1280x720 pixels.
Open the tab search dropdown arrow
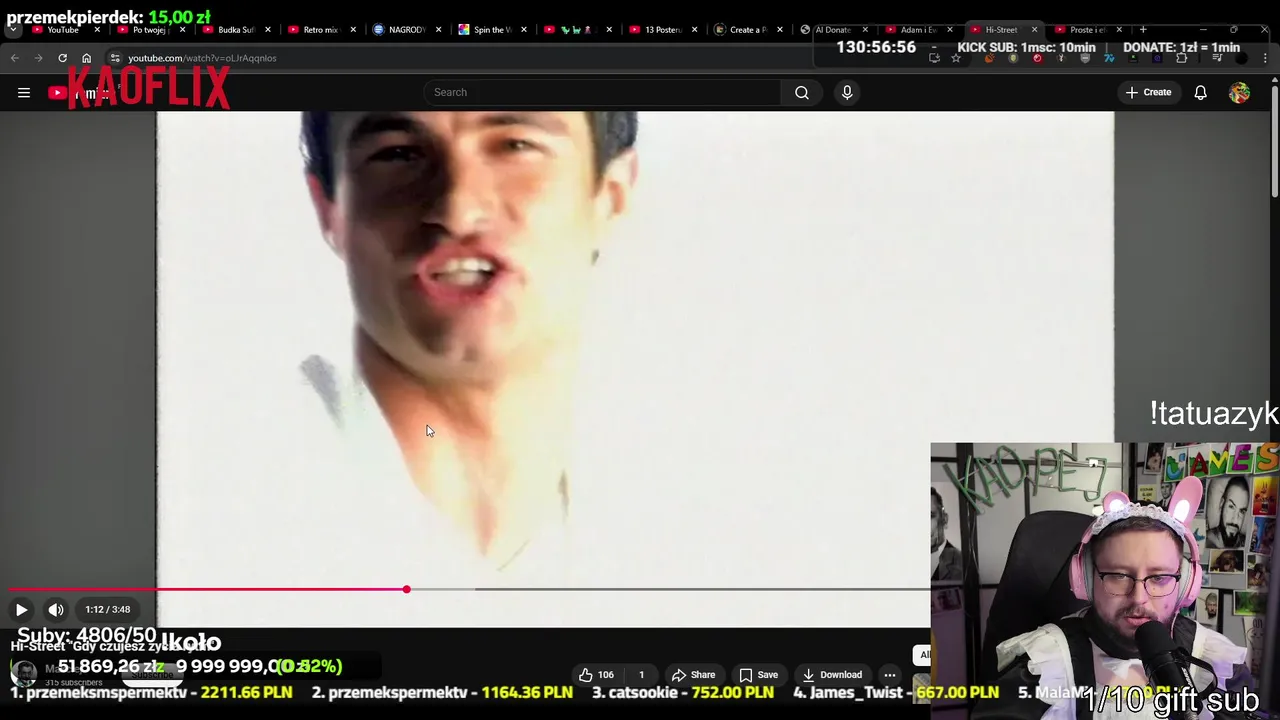13,30
